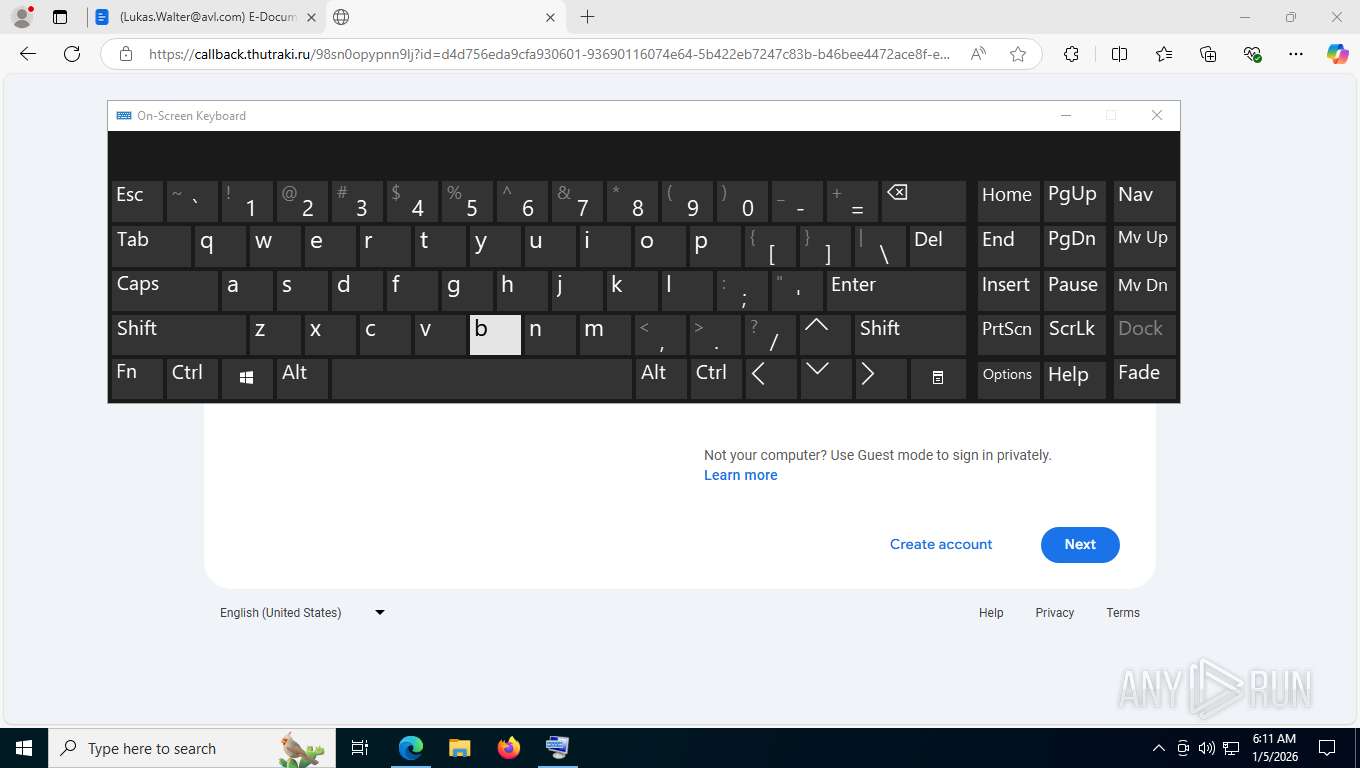Click the Next button

coord(1080,544)
